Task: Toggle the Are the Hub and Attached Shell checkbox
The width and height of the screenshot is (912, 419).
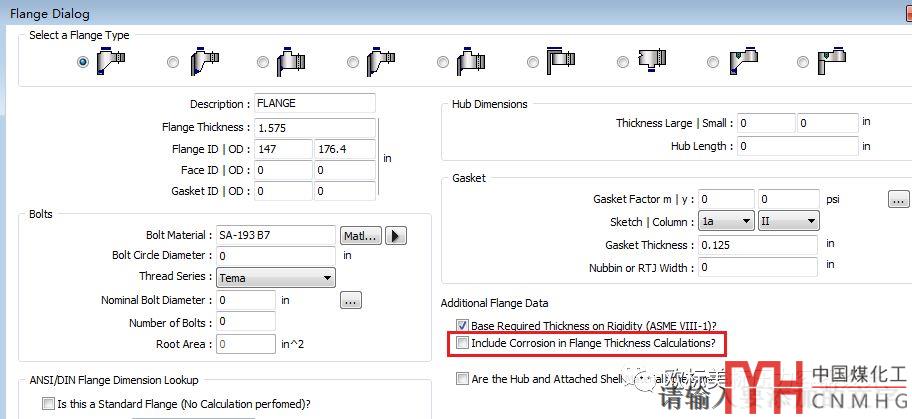Action: coord(462,379)
